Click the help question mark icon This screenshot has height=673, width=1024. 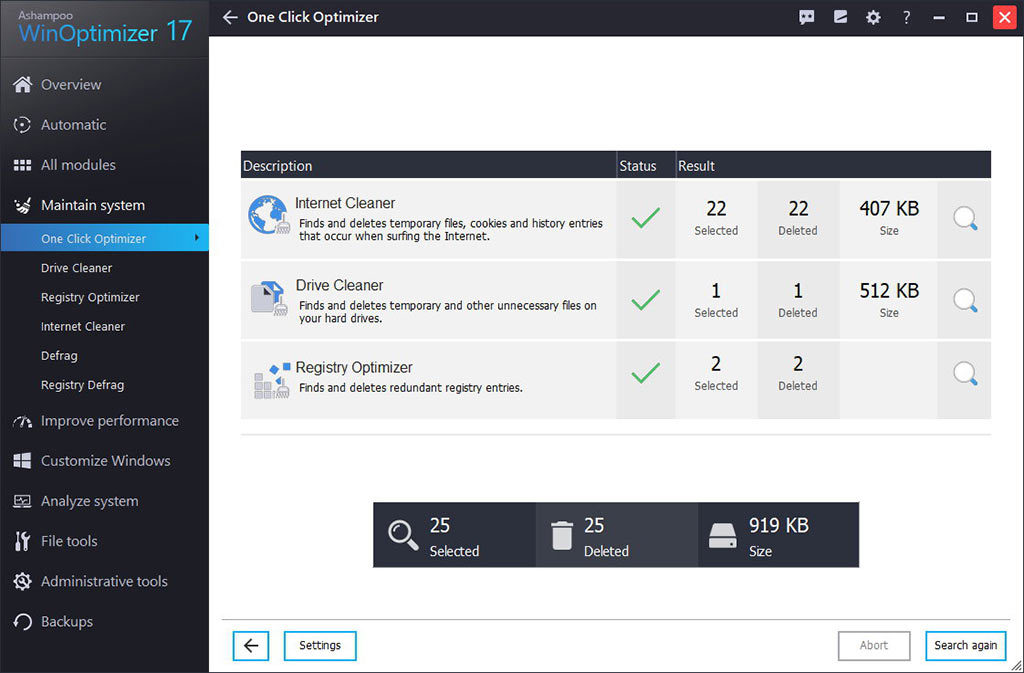(x=906, y=17)
